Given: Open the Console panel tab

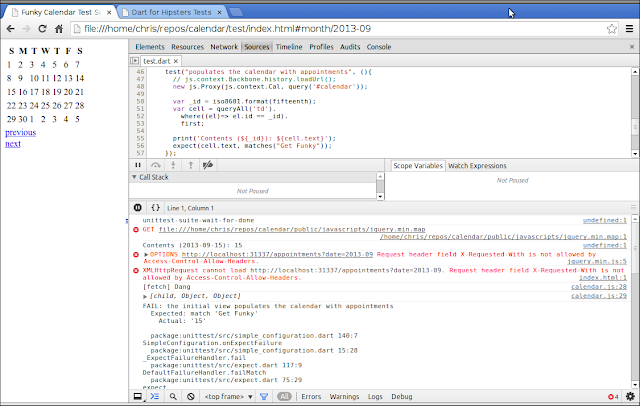Looking at the screenshot, I should (379, 47).
